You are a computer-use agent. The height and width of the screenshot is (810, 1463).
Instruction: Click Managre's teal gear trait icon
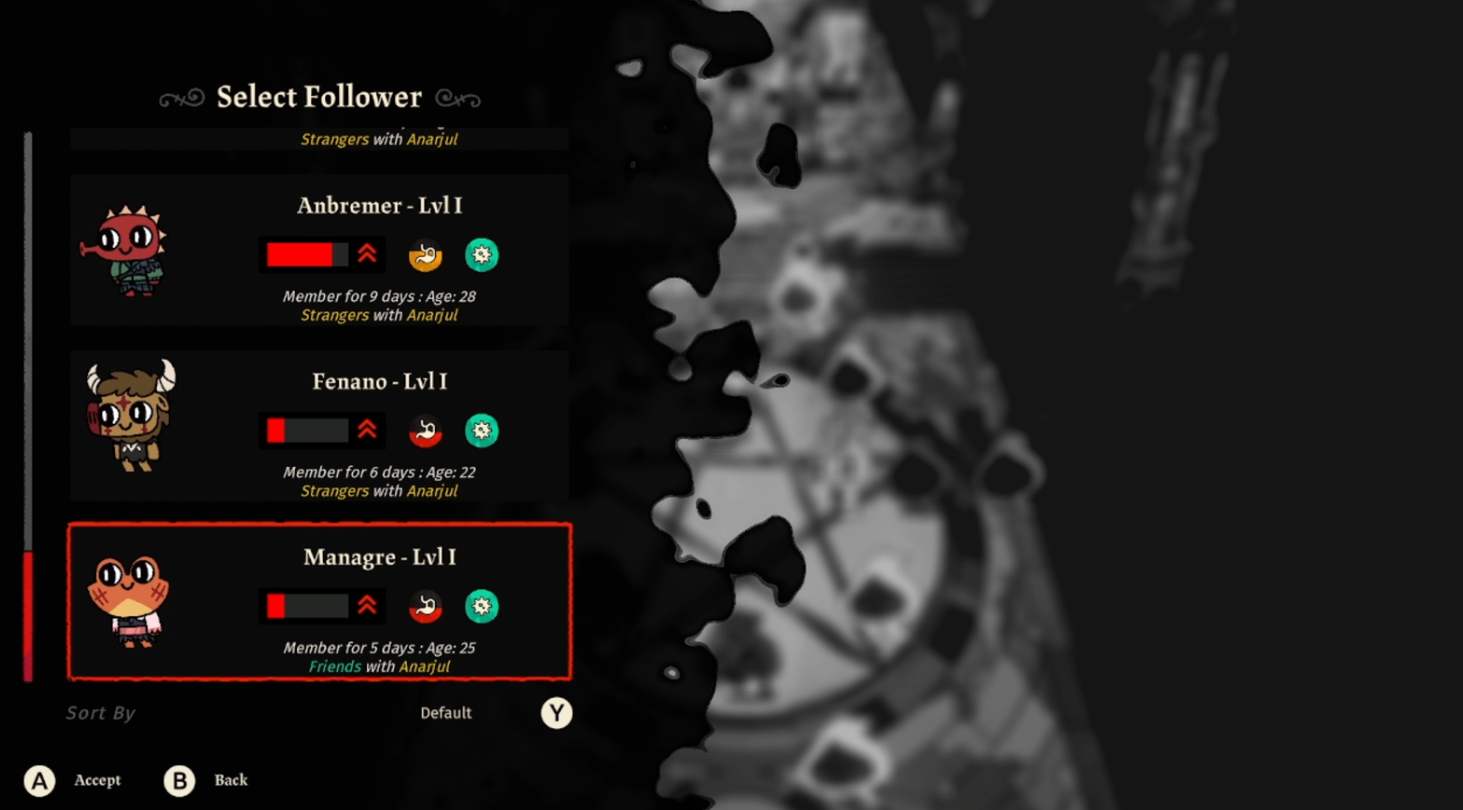(x=482, y=606)
